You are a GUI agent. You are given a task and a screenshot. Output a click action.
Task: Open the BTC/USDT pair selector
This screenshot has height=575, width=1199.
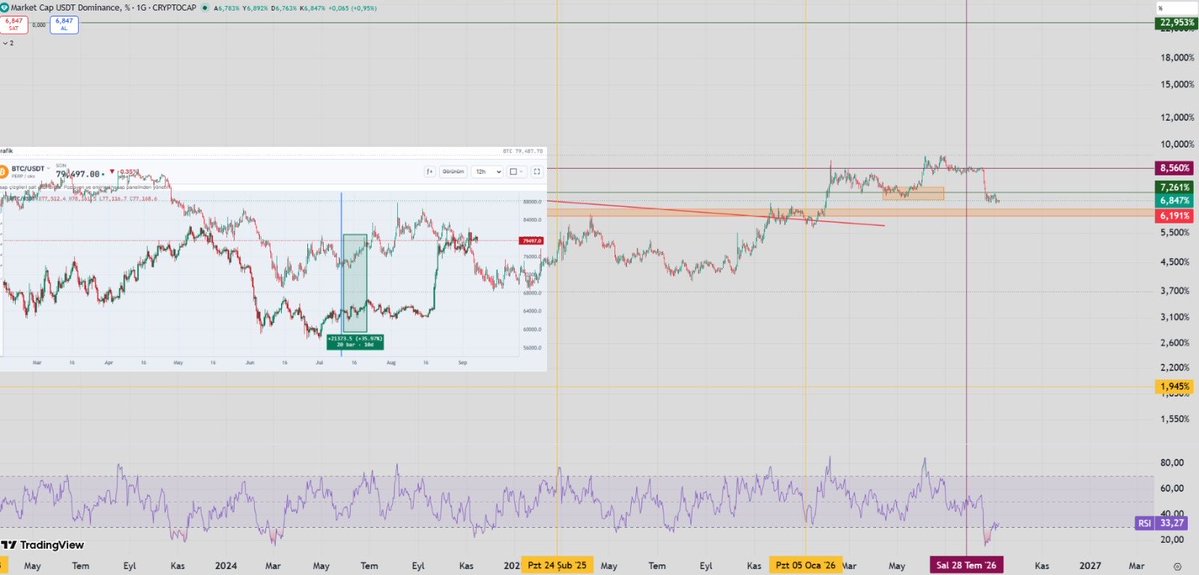tap(31, 168)
